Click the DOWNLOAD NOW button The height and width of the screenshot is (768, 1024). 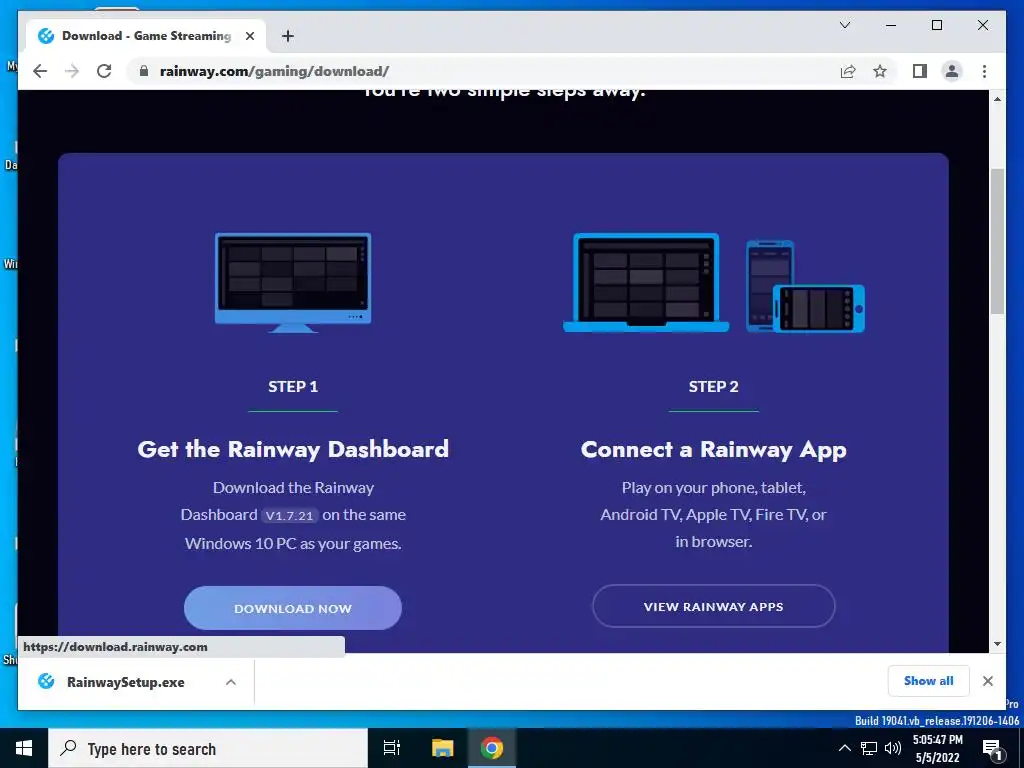coord(293,608)
